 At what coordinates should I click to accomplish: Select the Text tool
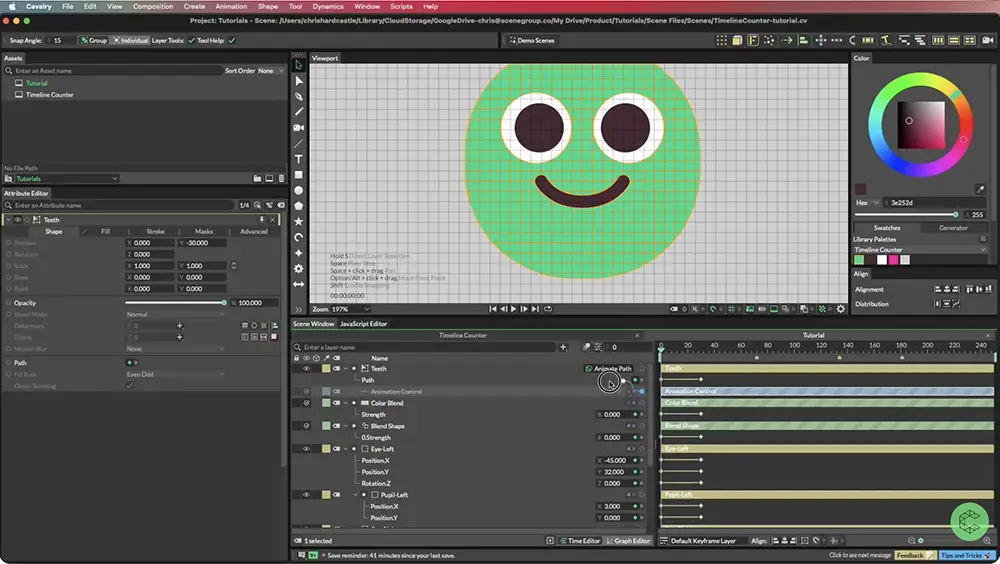tap(298, 159)
